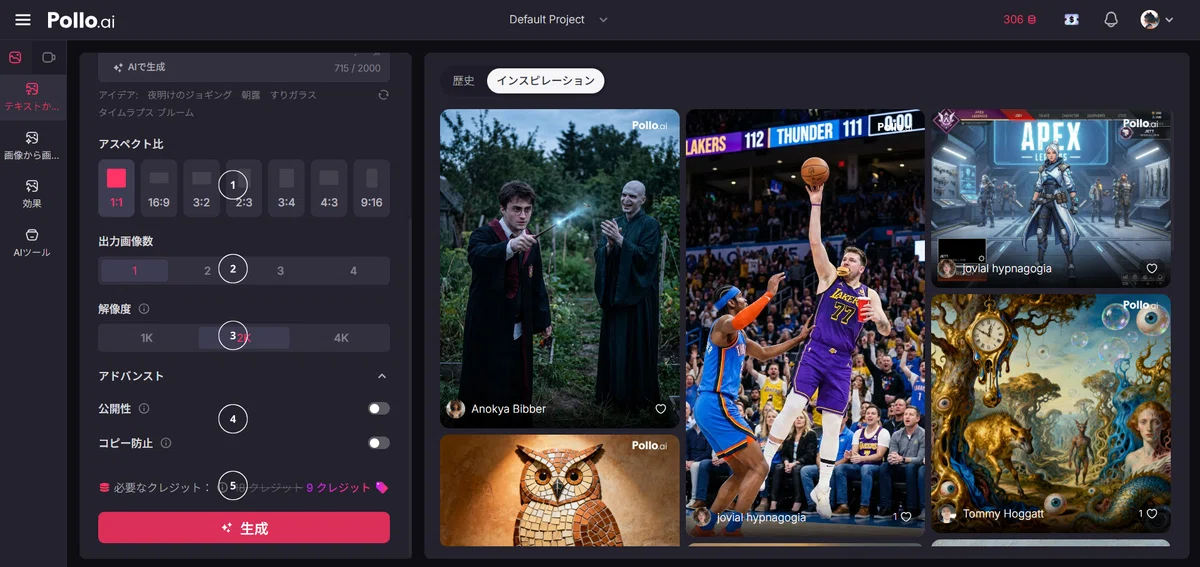Switch to the 歴史 tab
The image size is (1200, 567).
pyautogui.click(x=464, y=81)
